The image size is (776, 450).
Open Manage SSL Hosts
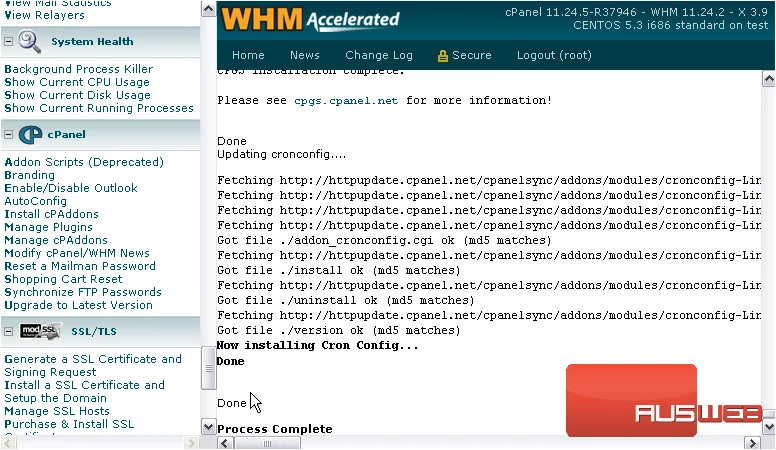coord(57,411)
